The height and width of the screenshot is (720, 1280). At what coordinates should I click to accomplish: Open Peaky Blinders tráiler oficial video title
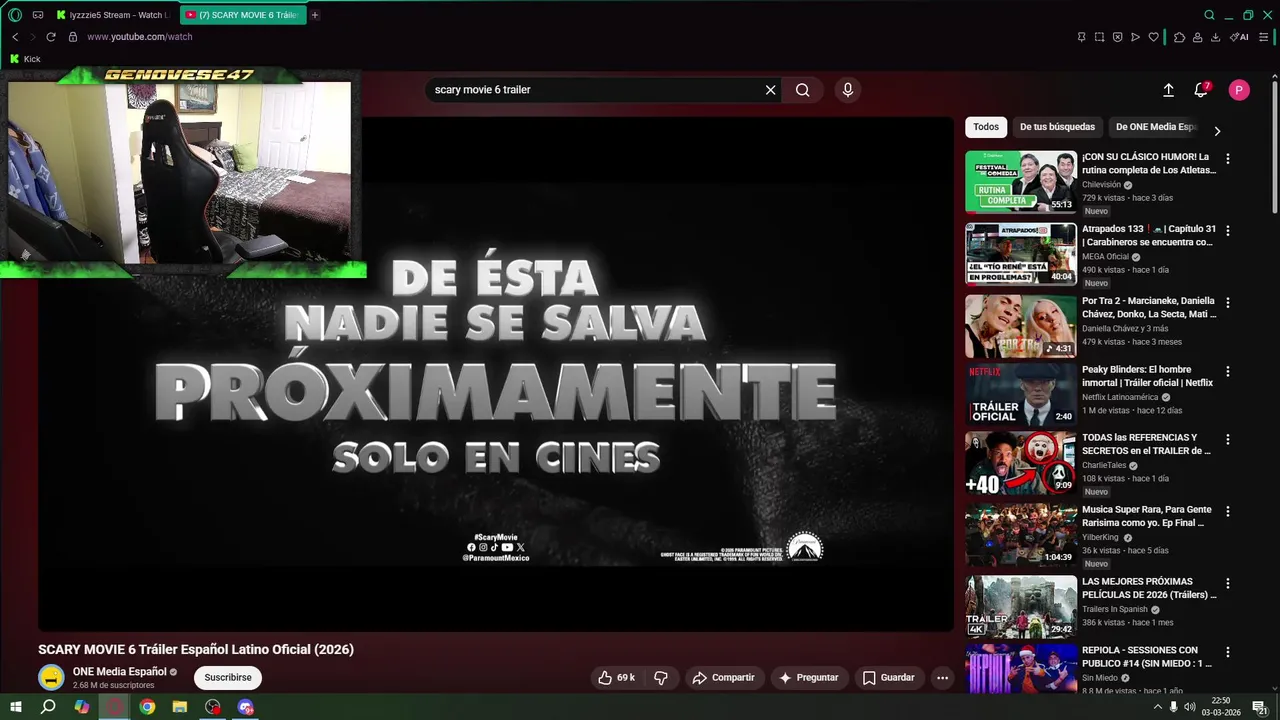click(x=1148, y=376)
